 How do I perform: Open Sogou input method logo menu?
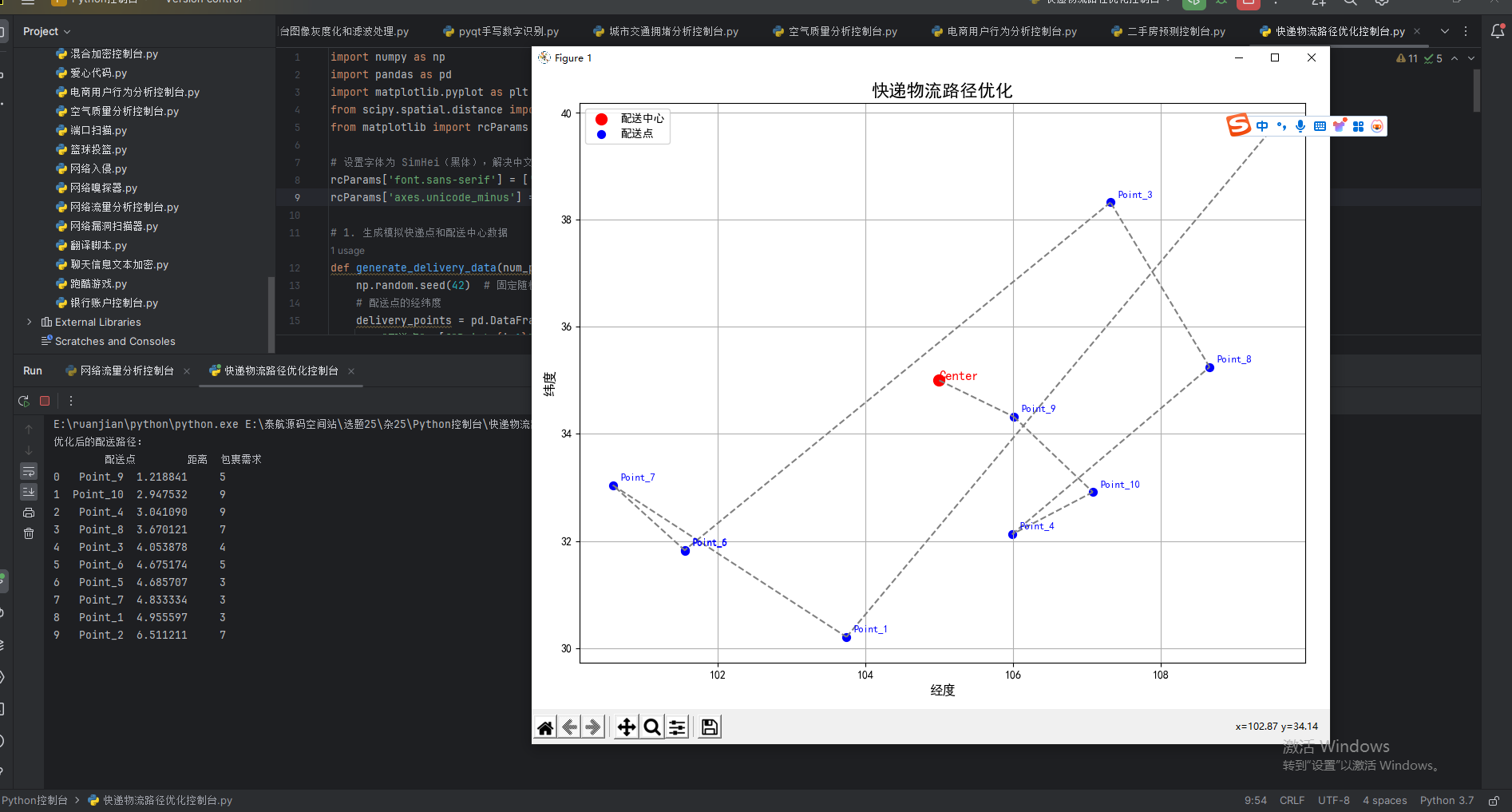(x=1238, y=125)
